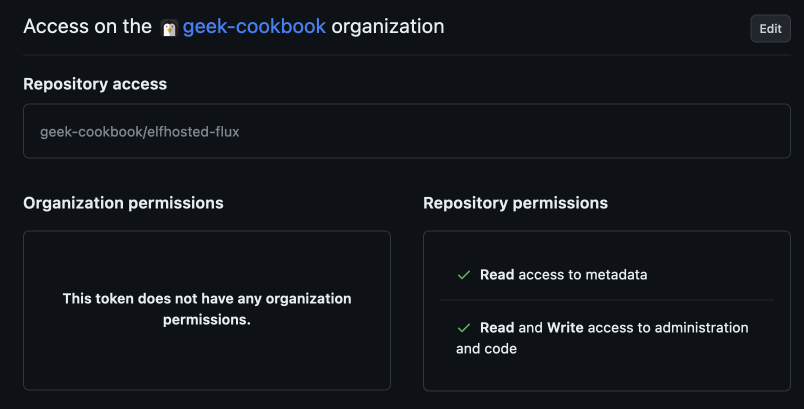Click the checkmark beside administration and code access
This screenshot has height=409, width=804.
click(x=463, y=328)
